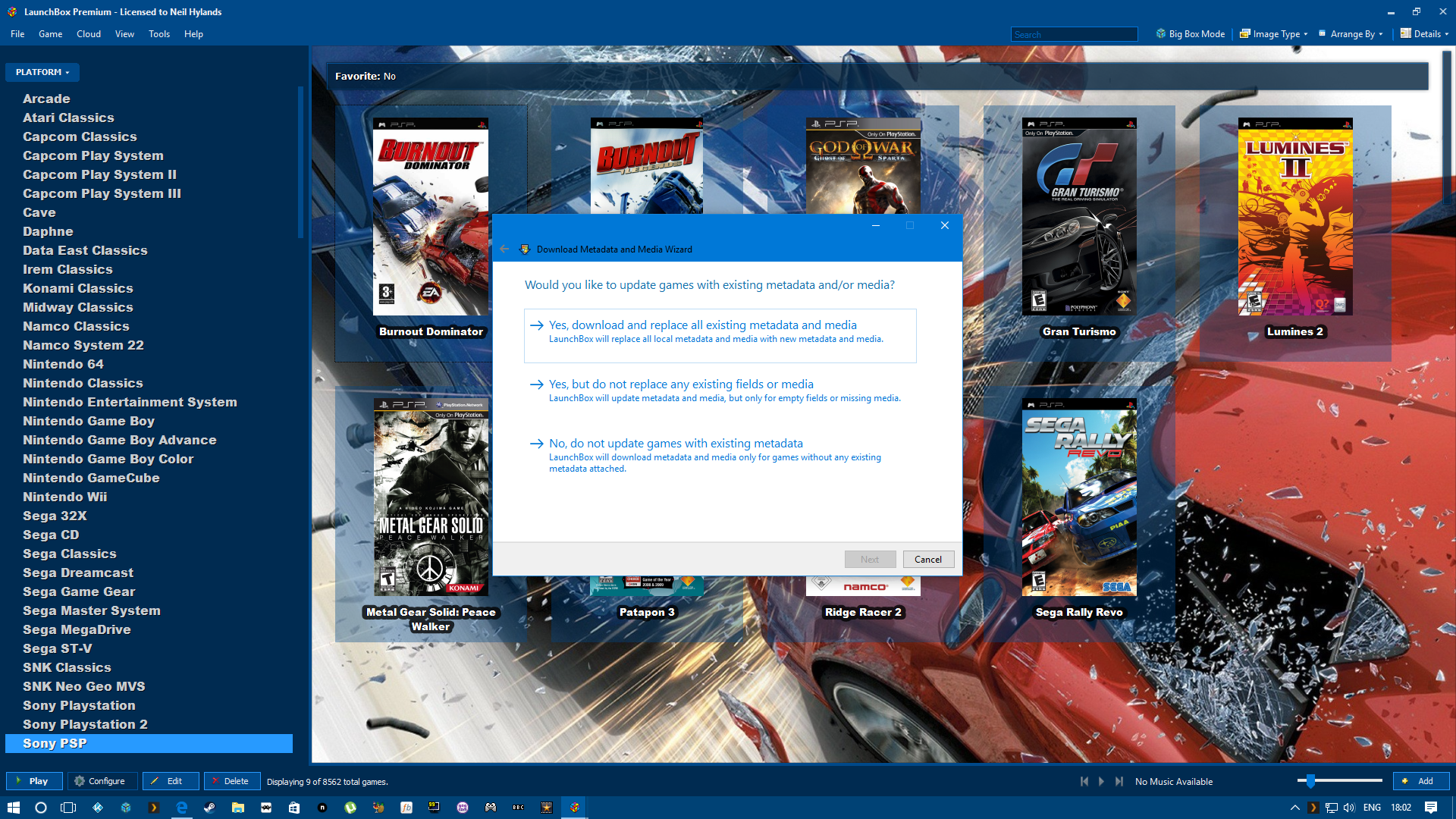The image size is (1456, 819).
Task: Open Cortana search circle on taskbar
Action: (x=41, y=808)
